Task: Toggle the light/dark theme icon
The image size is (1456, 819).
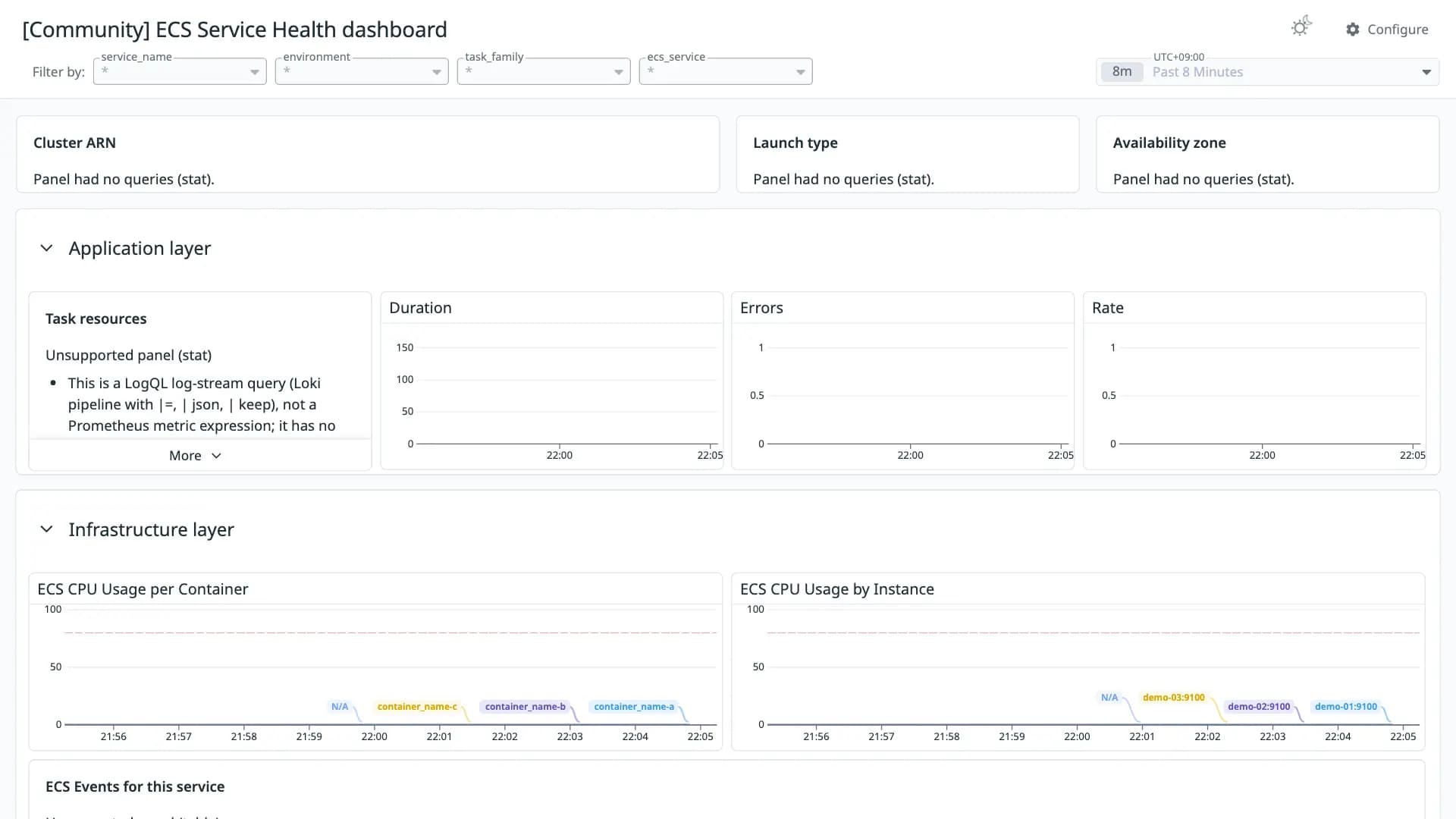Action: coord(1301,27)
